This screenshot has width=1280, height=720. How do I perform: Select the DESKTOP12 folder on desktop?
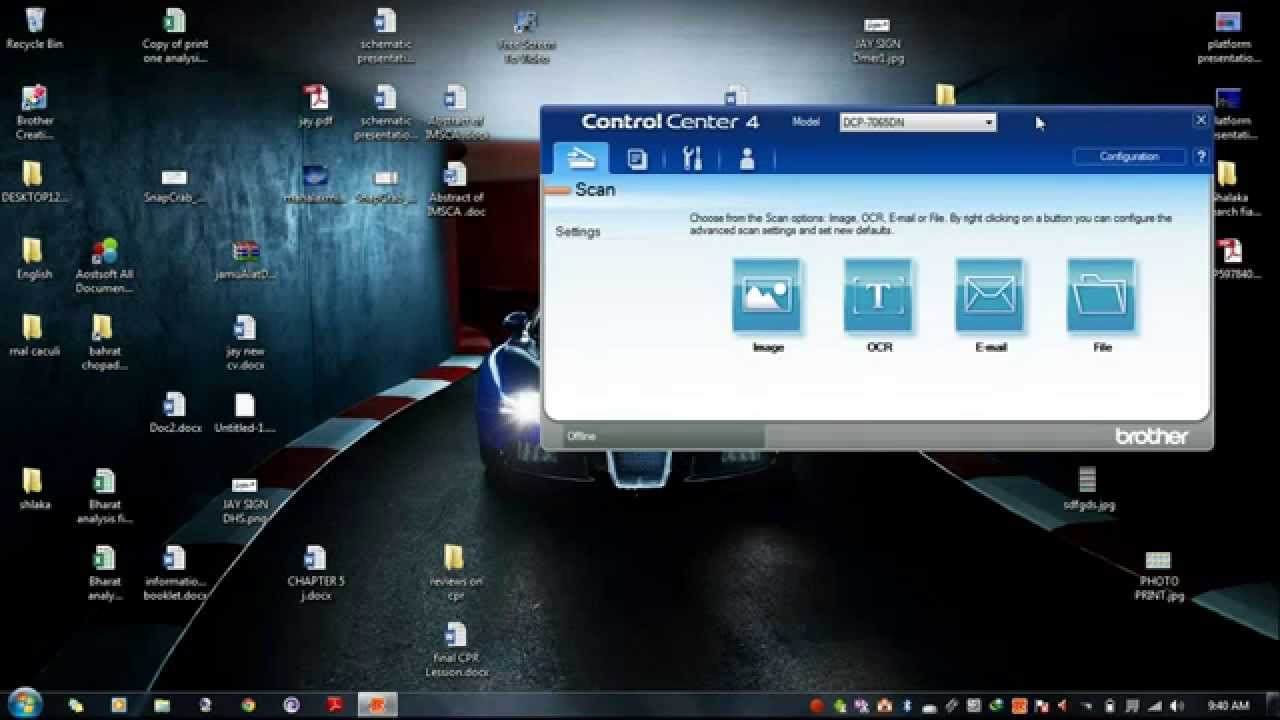(34, 182)
